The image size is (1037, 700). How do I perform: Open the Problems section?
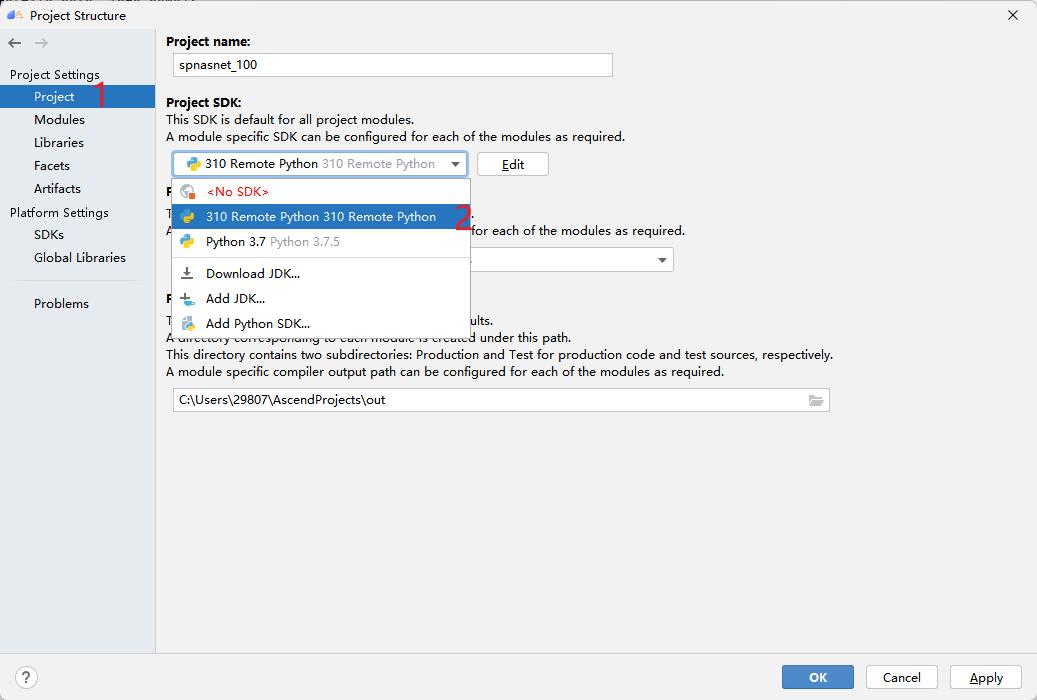click(61, 303)
